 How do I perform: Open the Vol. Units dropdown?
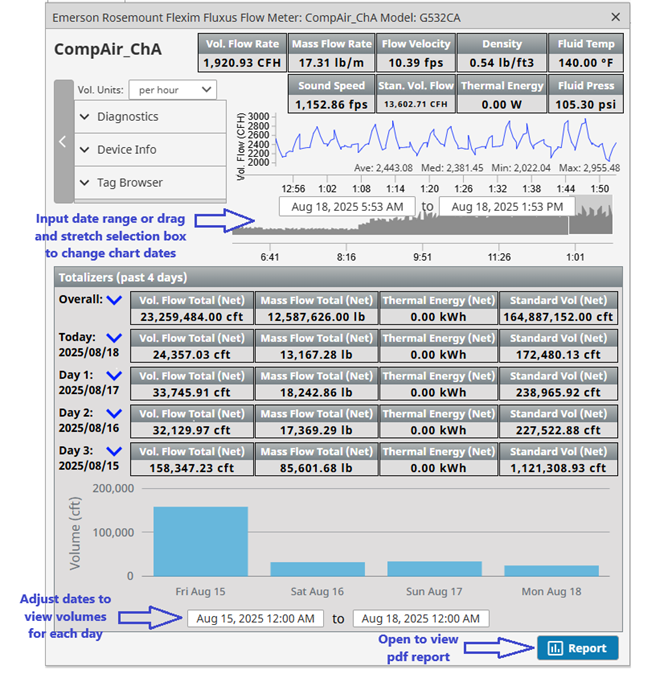point(172,90)
